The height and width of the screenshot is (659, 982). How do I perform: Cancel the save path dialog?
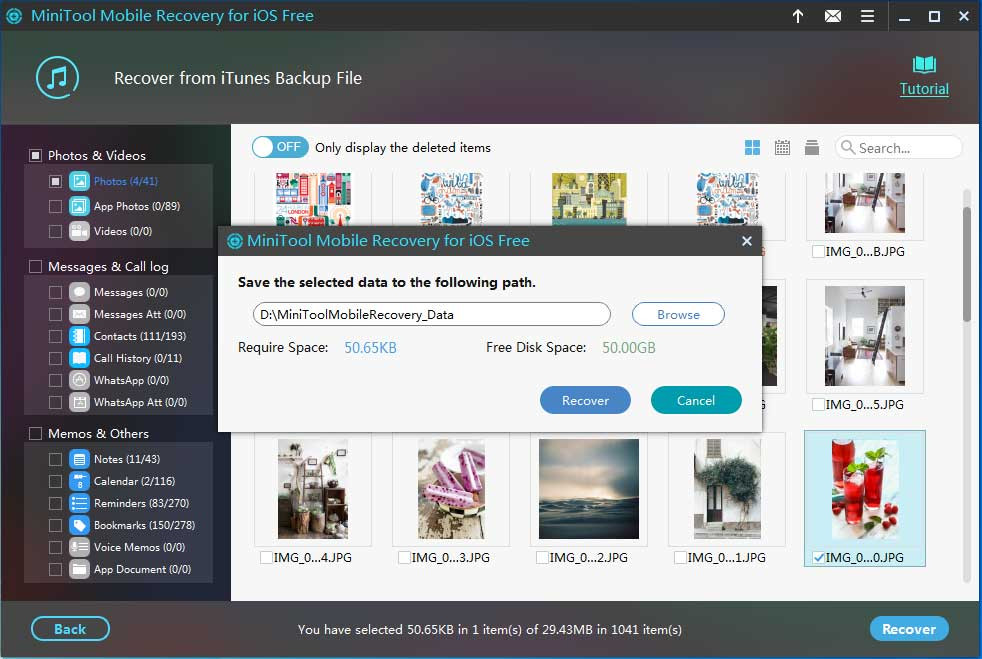[x=696, y=400]
